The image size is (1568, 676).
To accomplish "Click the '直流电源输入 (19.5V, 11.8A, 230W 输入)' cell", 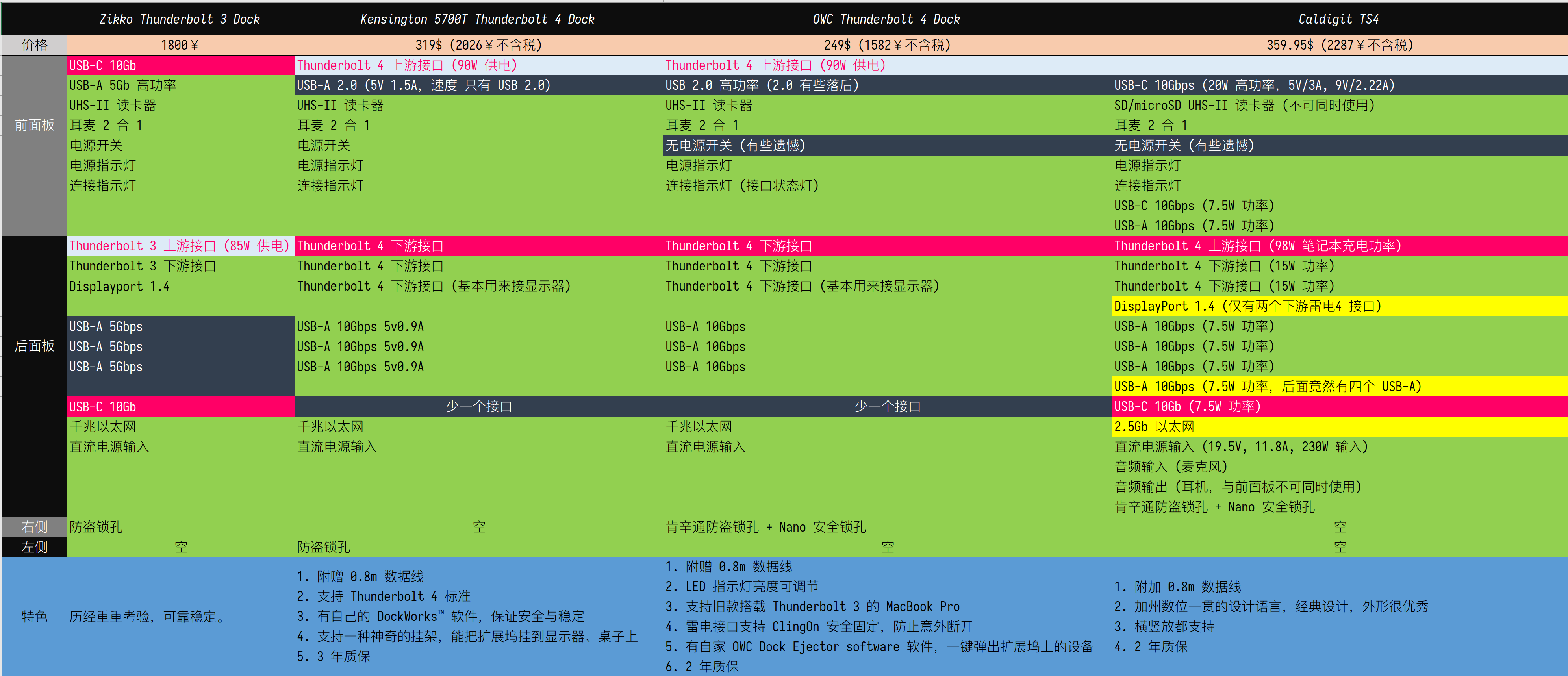I will [x=1339, y=446].
